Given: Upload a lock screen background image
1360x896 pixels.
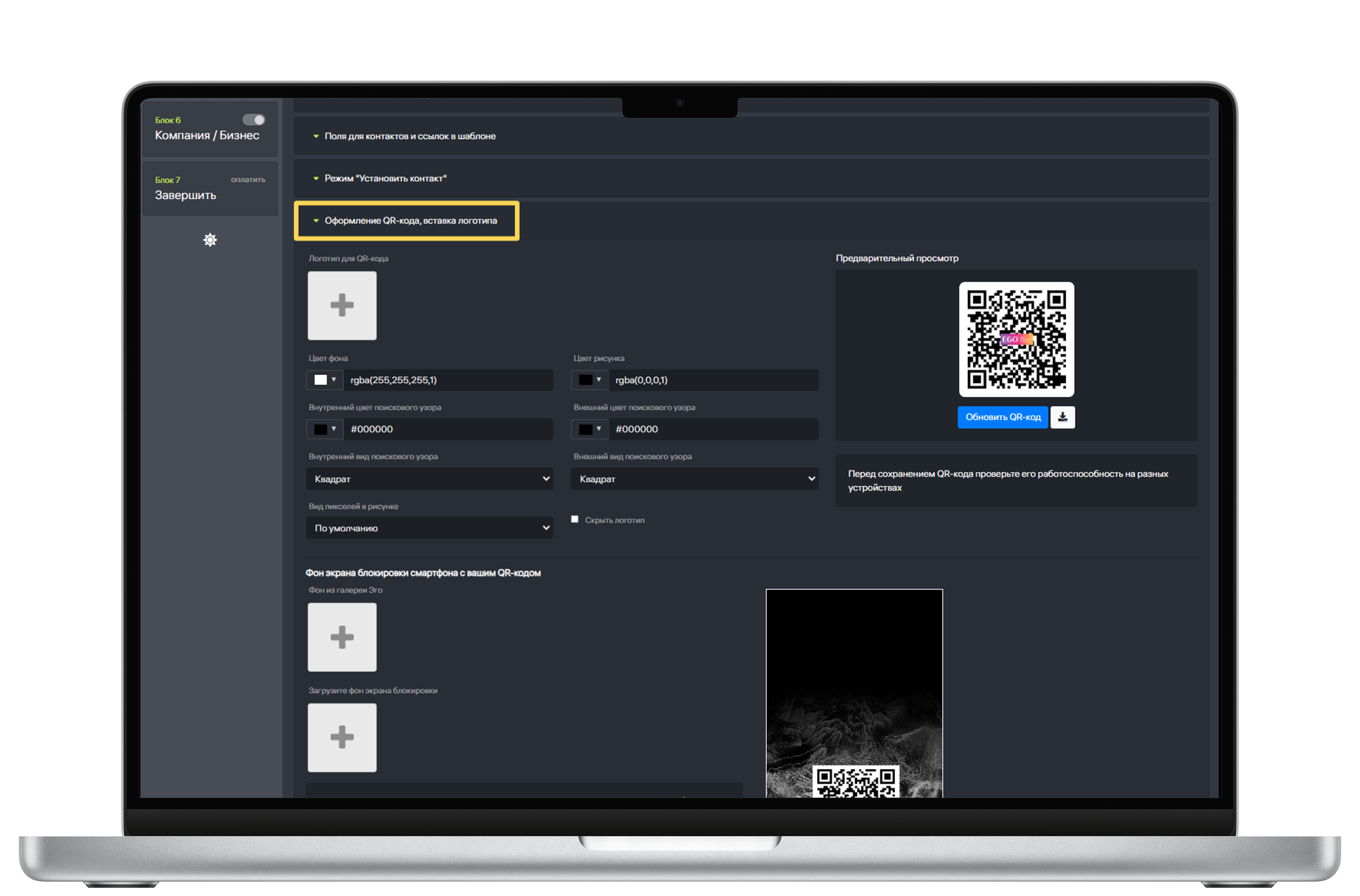Looking at the screenshot, I should click(342, 737).
